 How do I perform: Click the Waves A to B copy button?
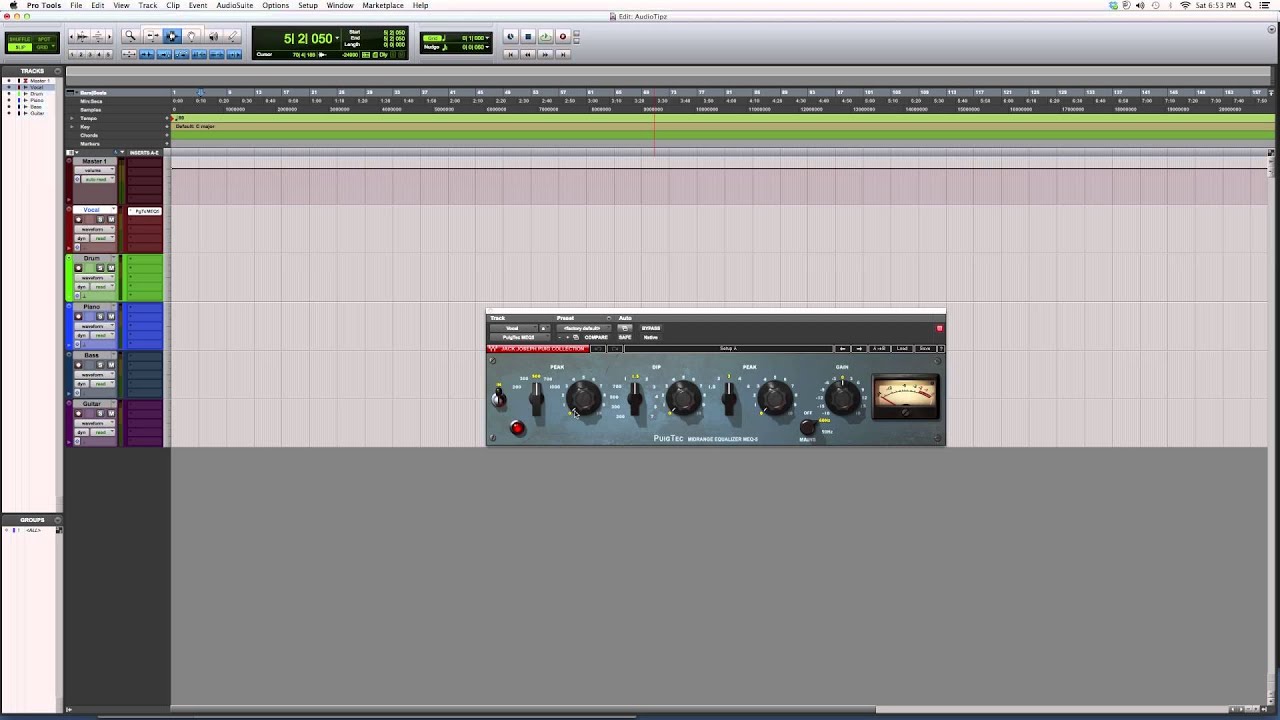point(879,348)
